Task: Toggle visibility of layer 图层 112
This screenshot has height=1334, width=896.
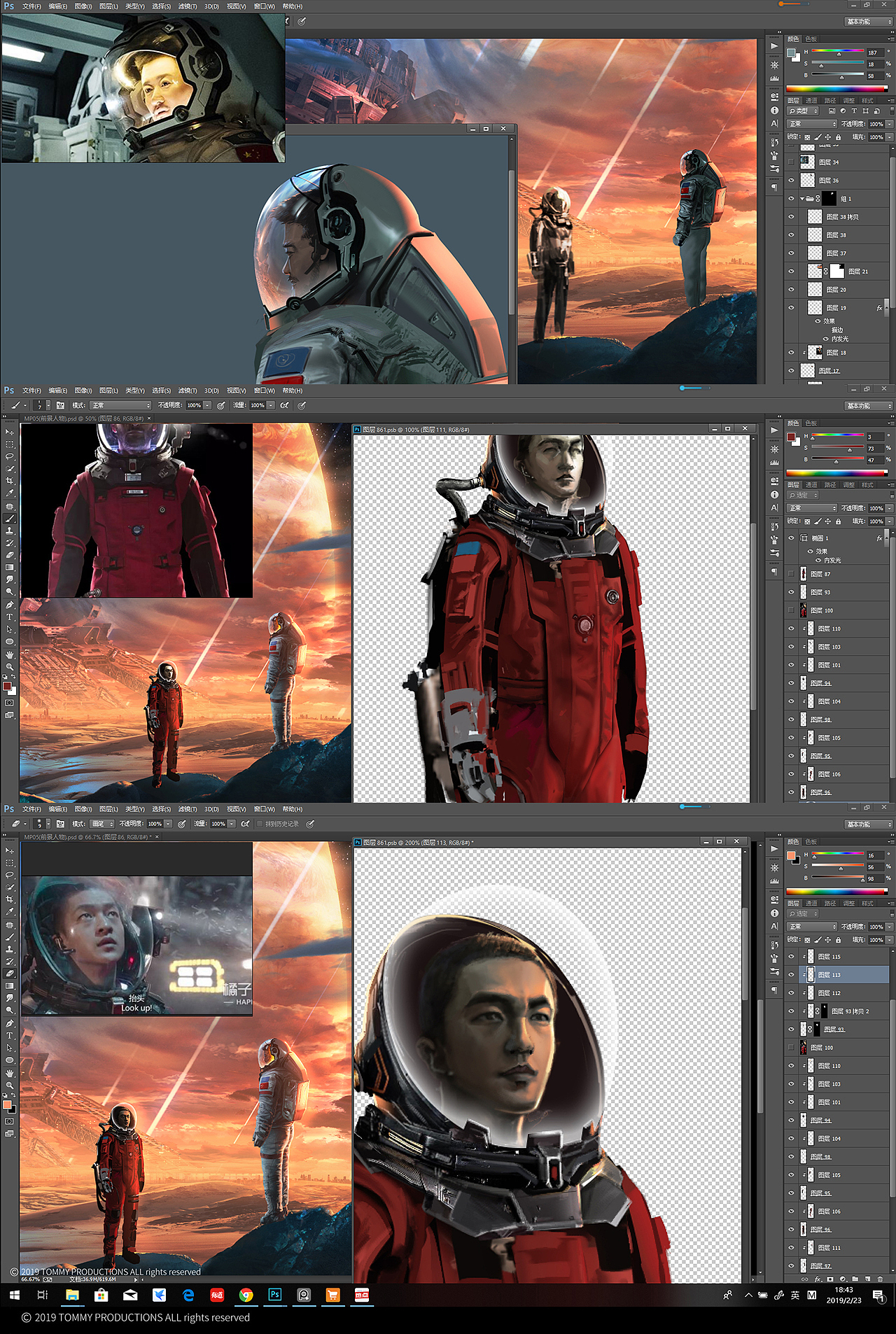Action: pyautogui.click(x=792, y=993)
